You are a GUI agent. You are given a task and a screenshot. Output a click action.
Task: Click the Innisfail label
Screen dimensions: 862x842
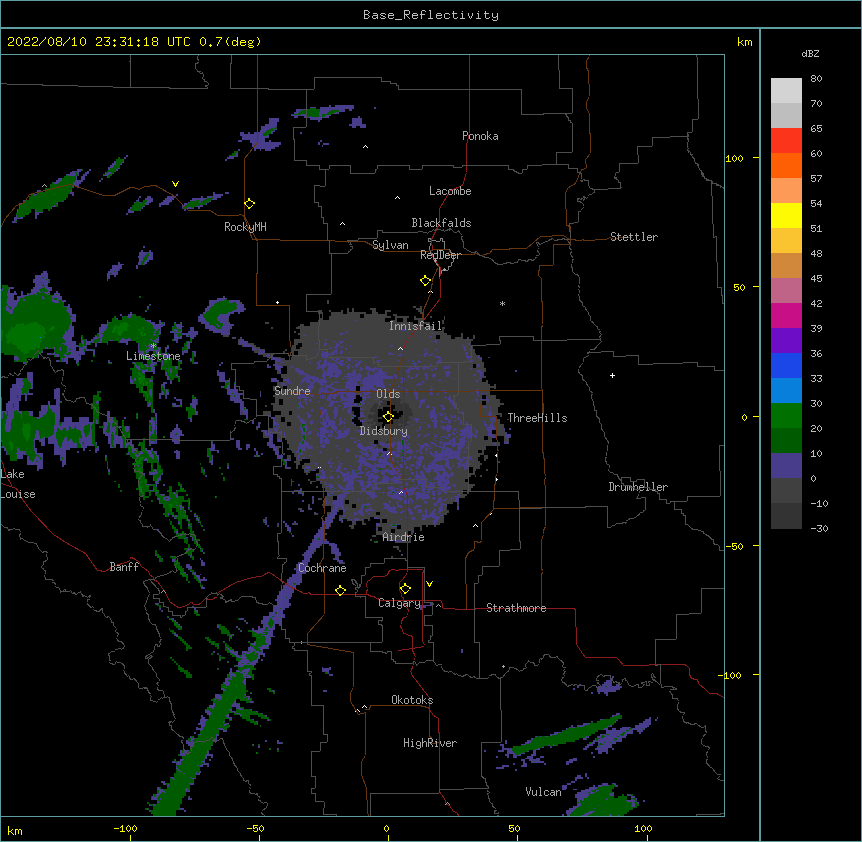click(415, 326)
